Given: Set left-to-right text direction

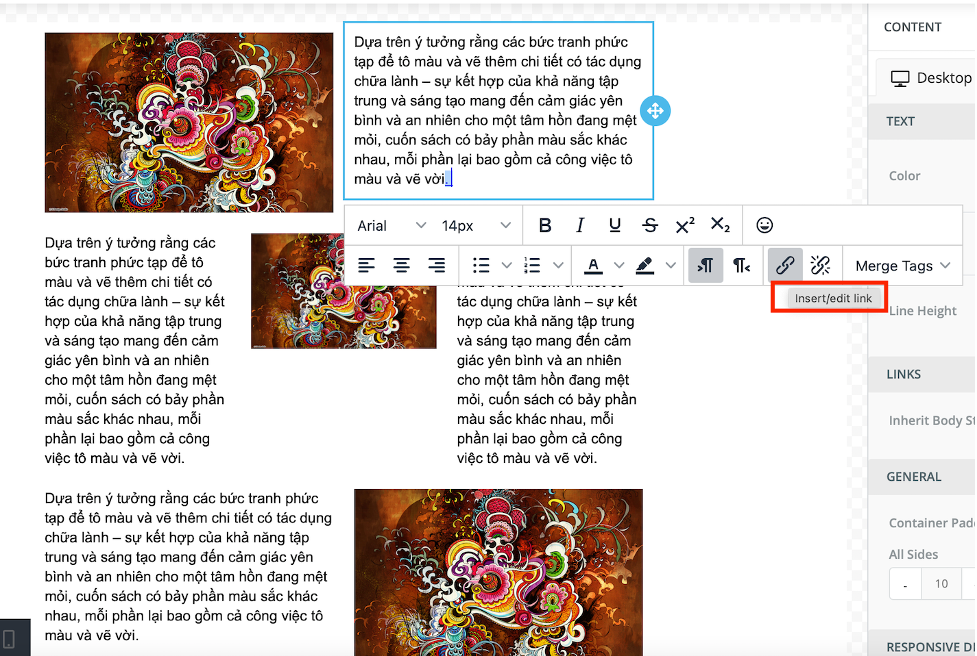Looking at the screenshot, I should coord(705,266).
